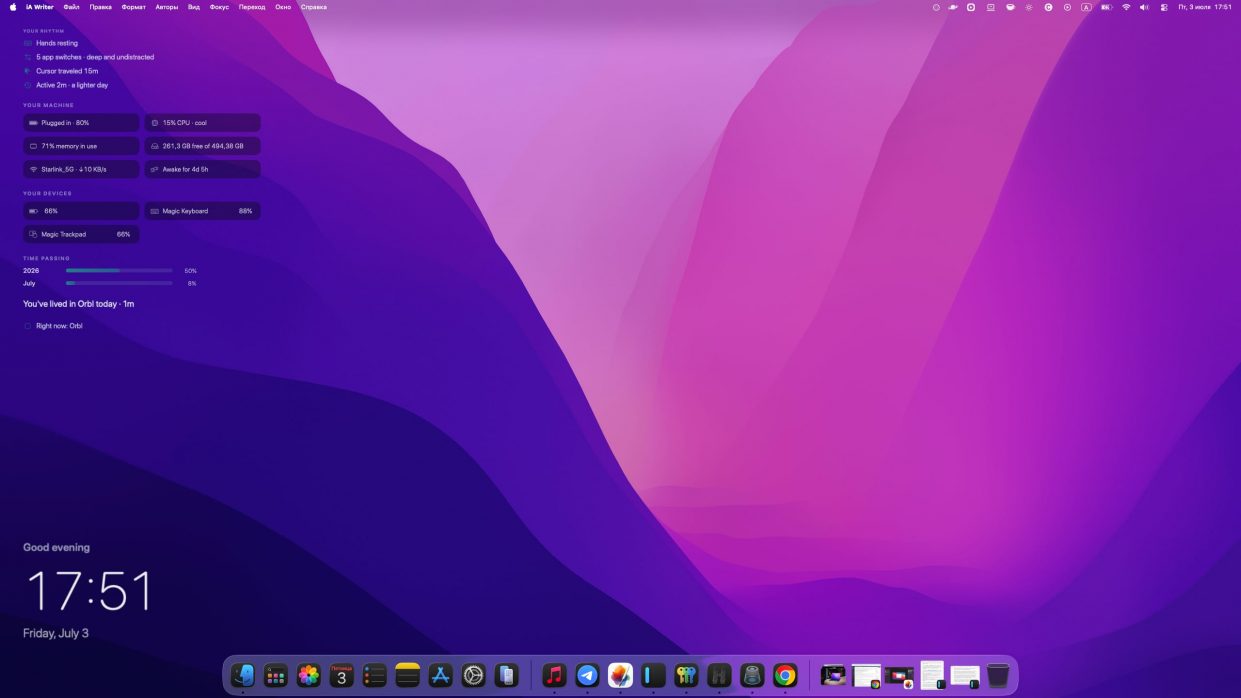Open the Справка menu
The image size is (1241, 698).
tap(314, 7)
